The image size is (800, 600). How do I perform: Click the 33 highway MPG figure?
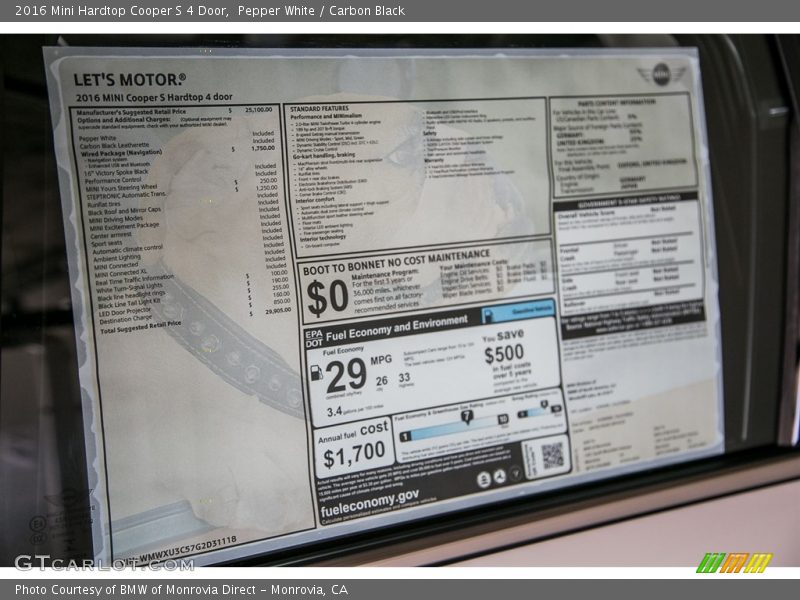tap(404, 377)
